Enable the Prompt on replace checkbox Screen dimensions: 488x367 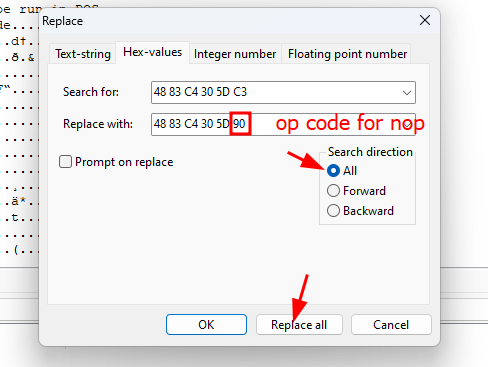coord(65,162)
